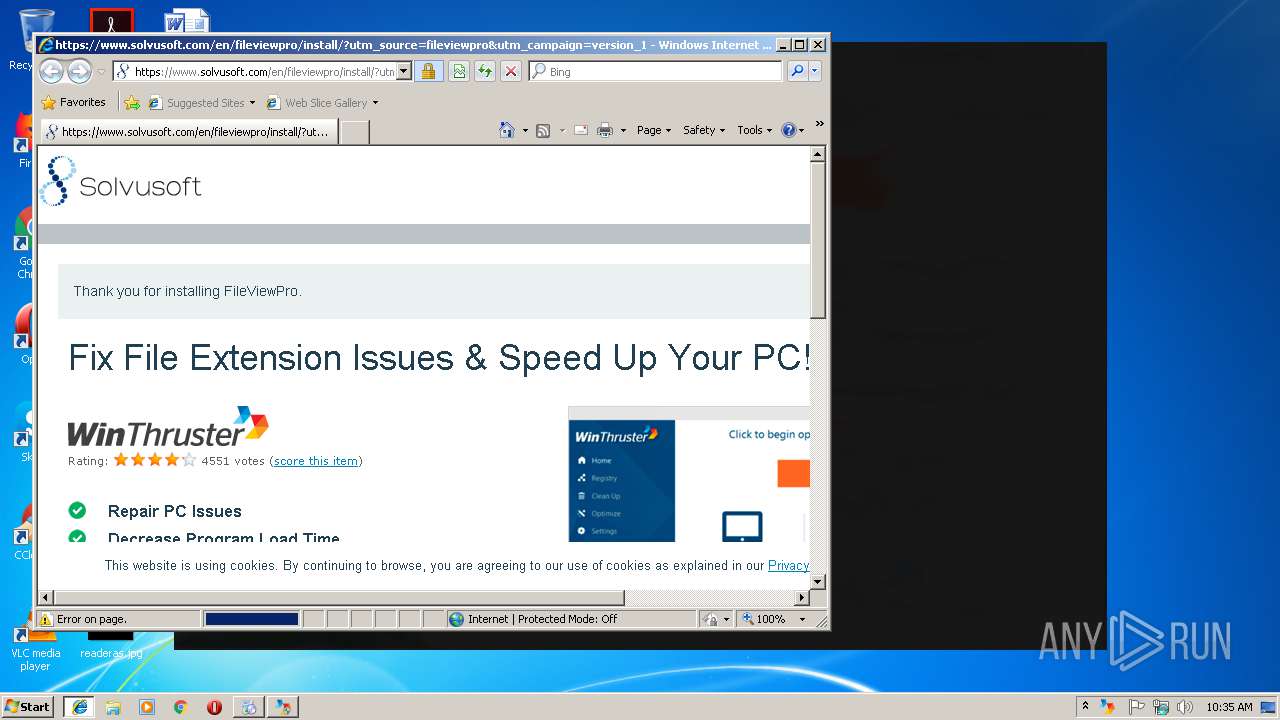The image size is (1280, 720).
Task: Open the Favorites center
Action: (73, 102)
